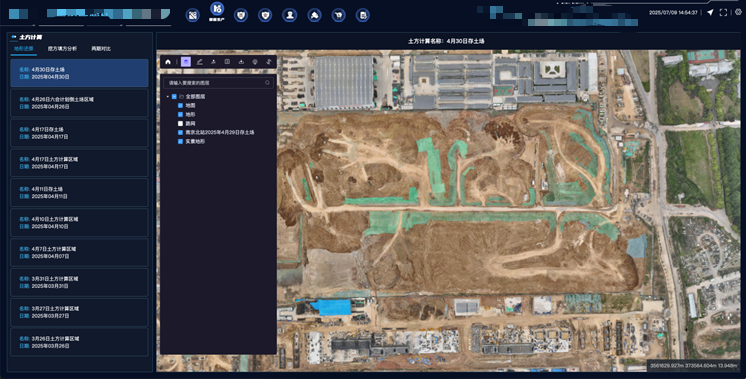Toggle the 全部图层 checkbox
The height and width of the screenshot is (379, 746).
175,97
